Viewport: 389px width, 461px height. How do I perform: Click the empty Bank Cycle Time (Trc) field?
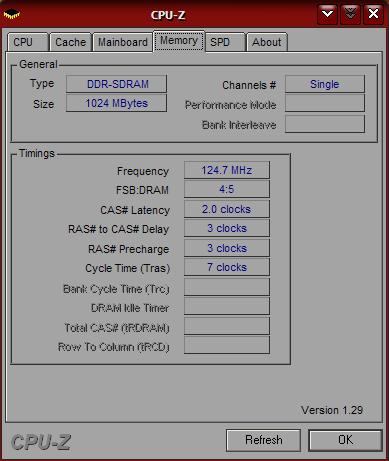pyautogui.click(x=227, y=287)
